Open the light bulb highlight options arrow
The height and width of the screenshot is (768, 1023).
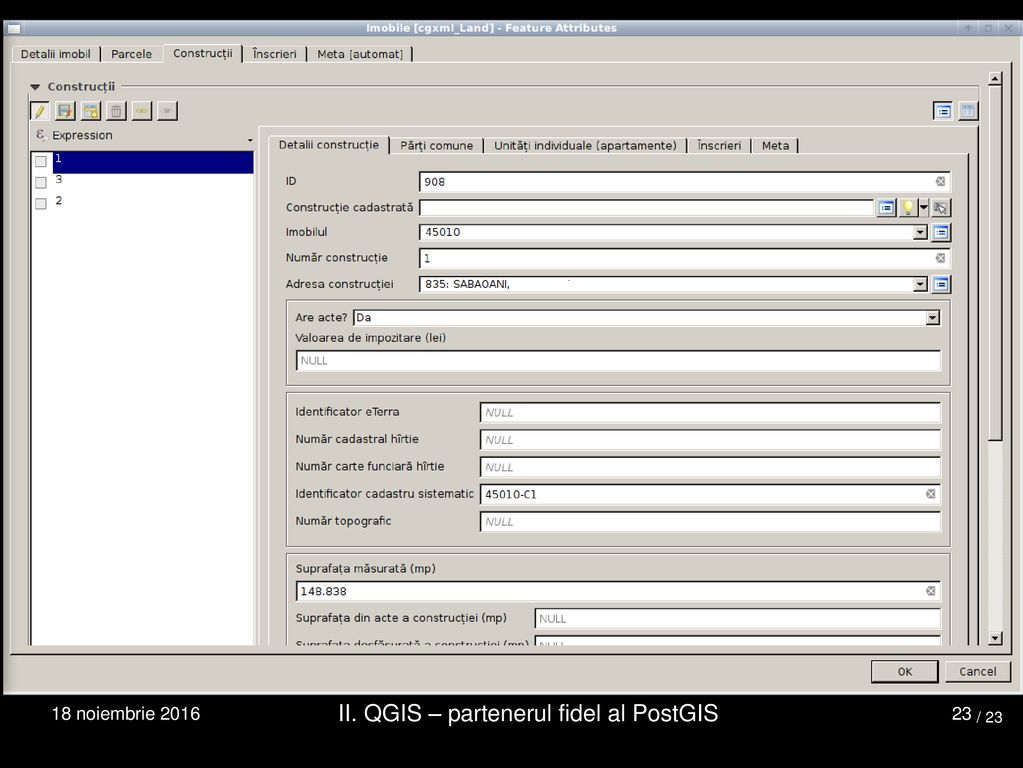(923, 207)
